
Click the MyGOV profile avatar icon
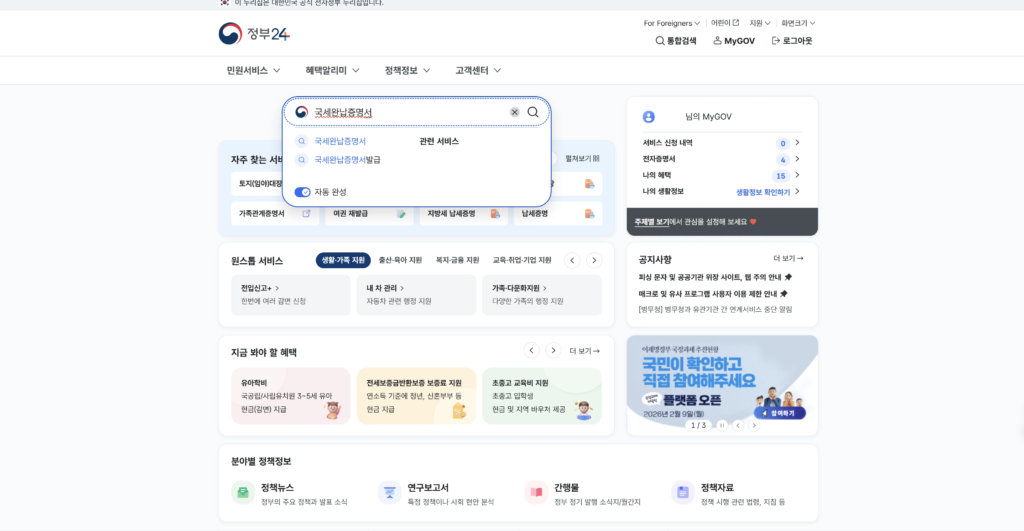648,117
